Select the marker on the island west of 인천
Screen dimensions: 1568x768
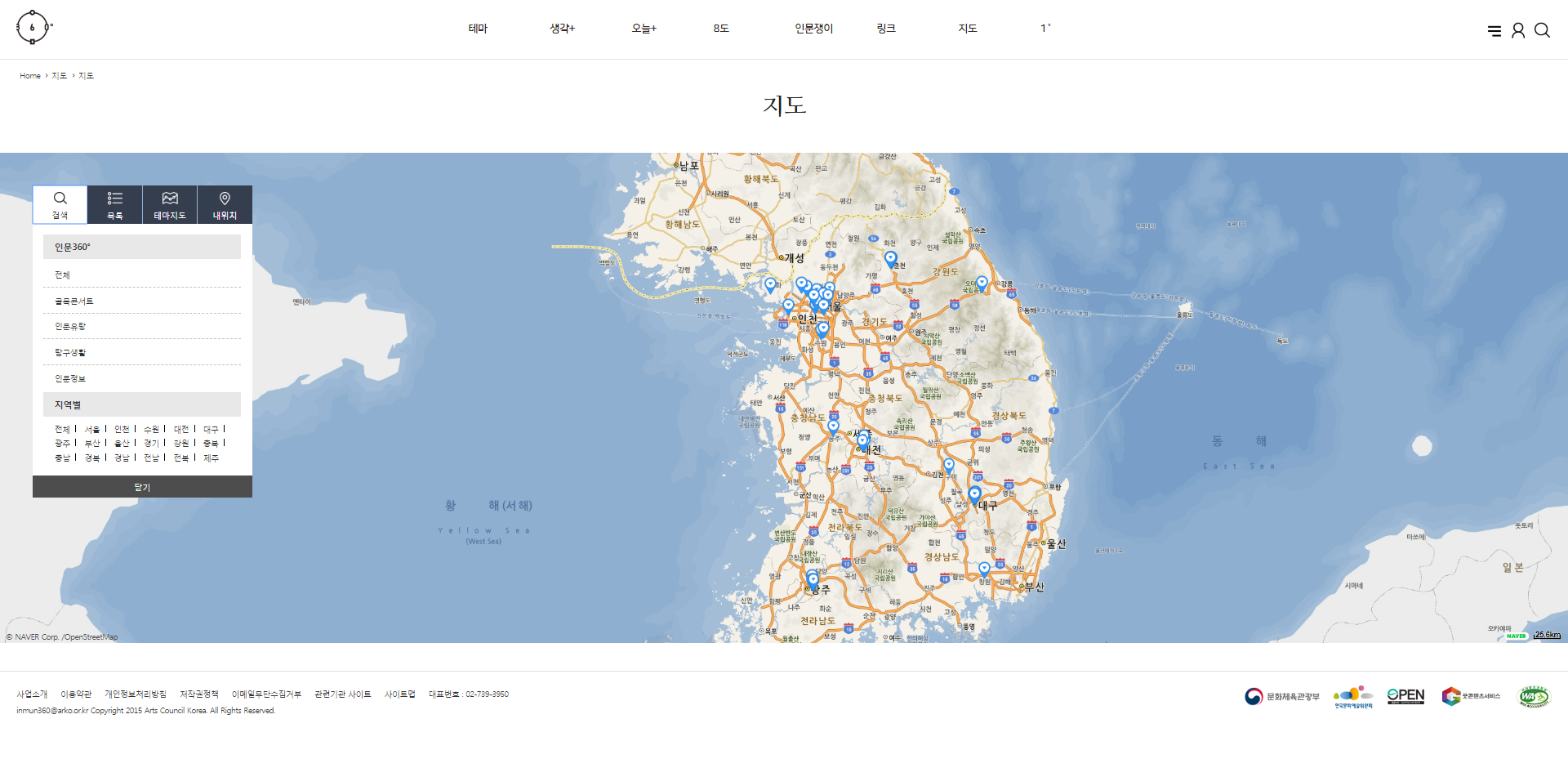point(770,284)
